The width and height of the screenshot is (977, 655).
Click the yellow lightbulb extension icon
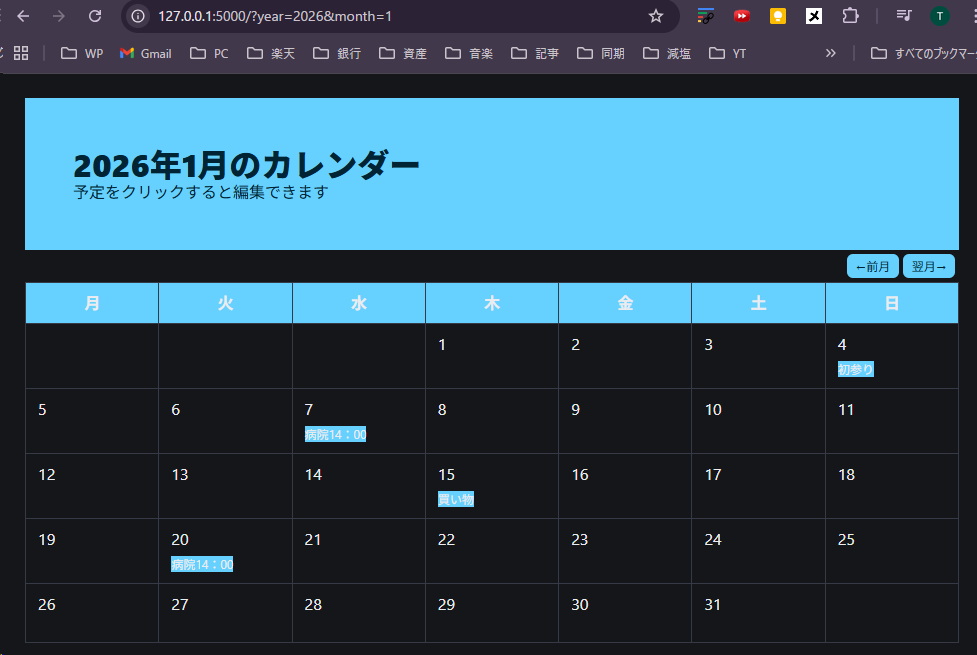[x=777, y=16]
